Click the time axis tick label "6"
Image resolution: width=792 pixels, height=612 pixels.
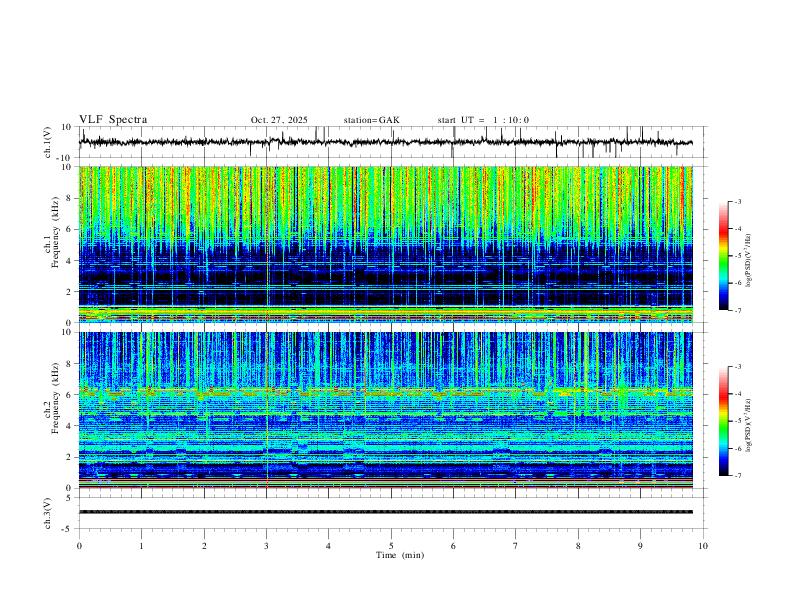point(454,546)
